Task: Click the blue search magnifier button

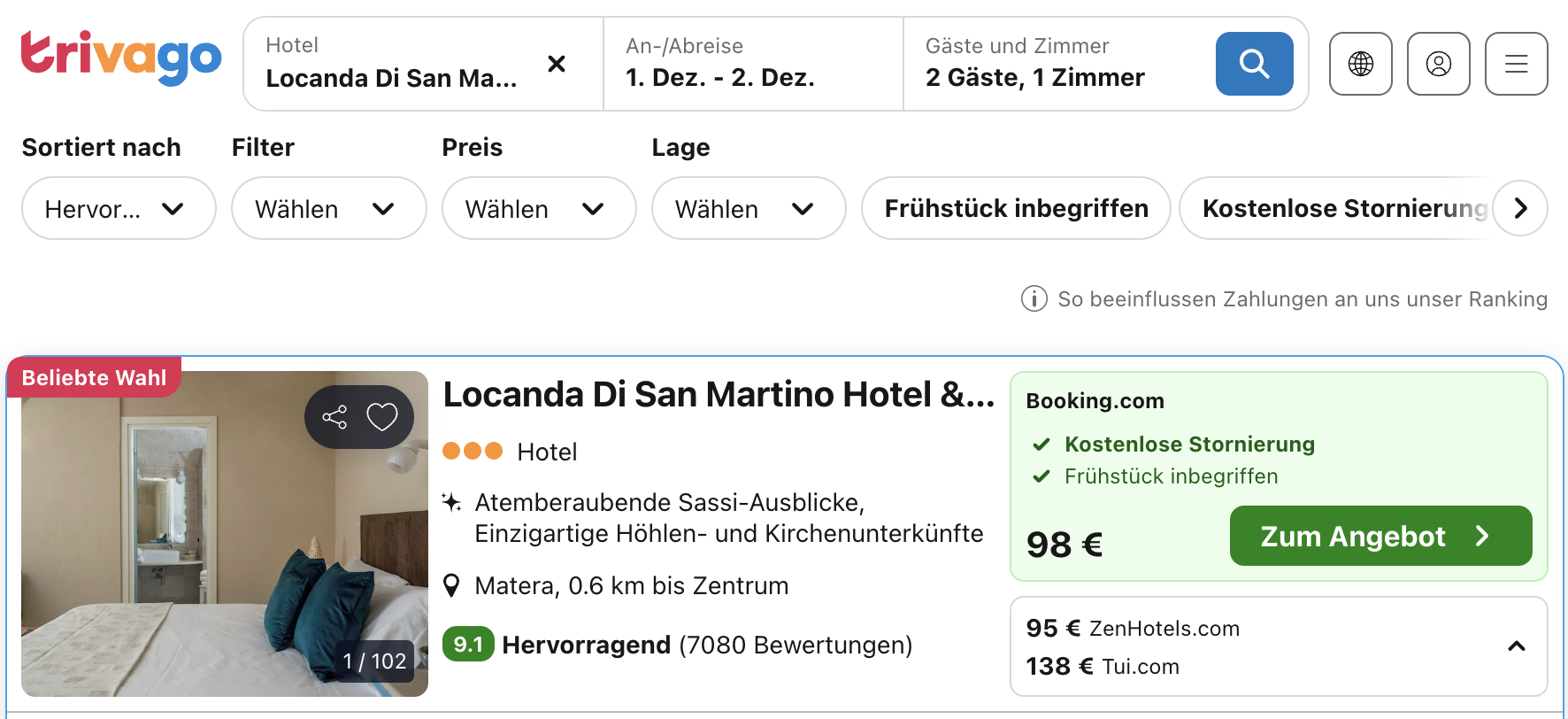Action: pos(1254,64)
